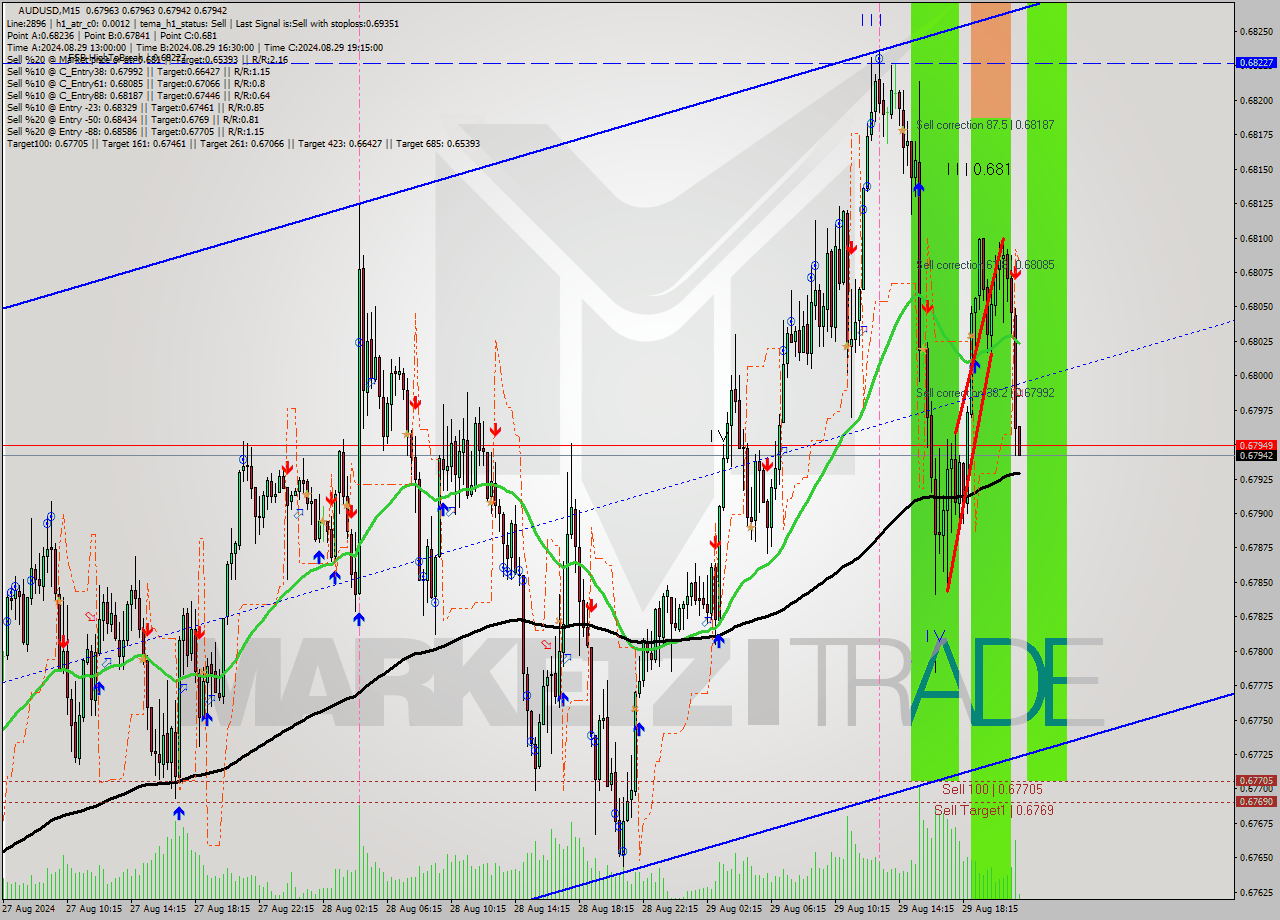
Task: Select the 'Sell %10 @ C_Entry38: 0.67992' row
Action: tap(138, 71)
